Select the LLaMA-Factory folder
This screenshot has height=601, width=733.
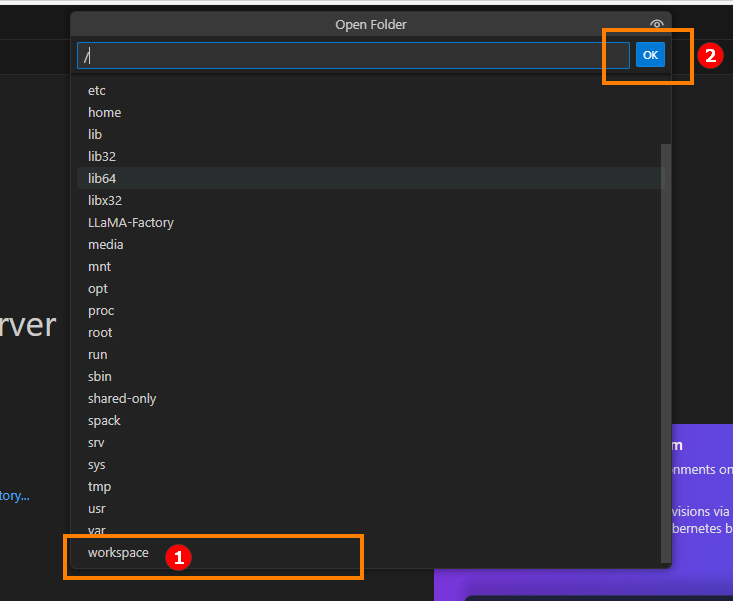pos(131,222)
